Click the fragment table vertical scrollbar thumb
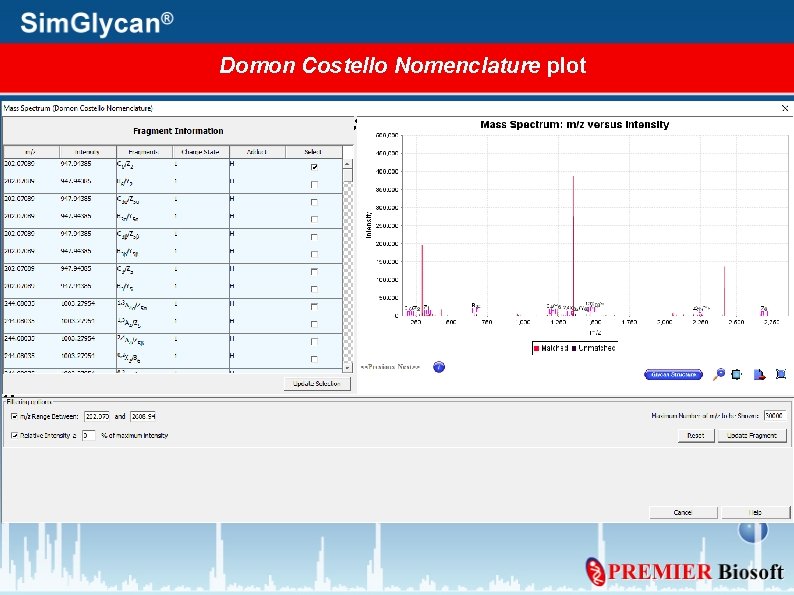Viewport: 794px width, 595px height. 347,175
